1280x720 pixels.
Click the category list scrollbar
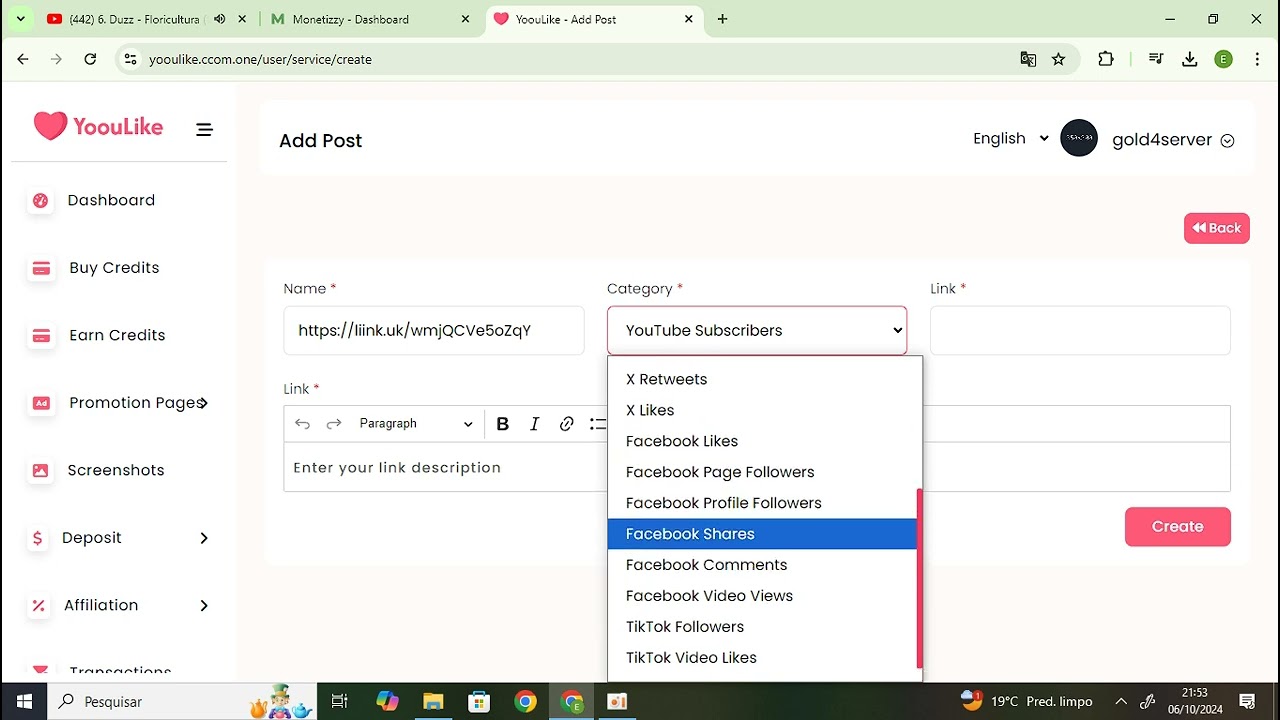tap(919, 578)
